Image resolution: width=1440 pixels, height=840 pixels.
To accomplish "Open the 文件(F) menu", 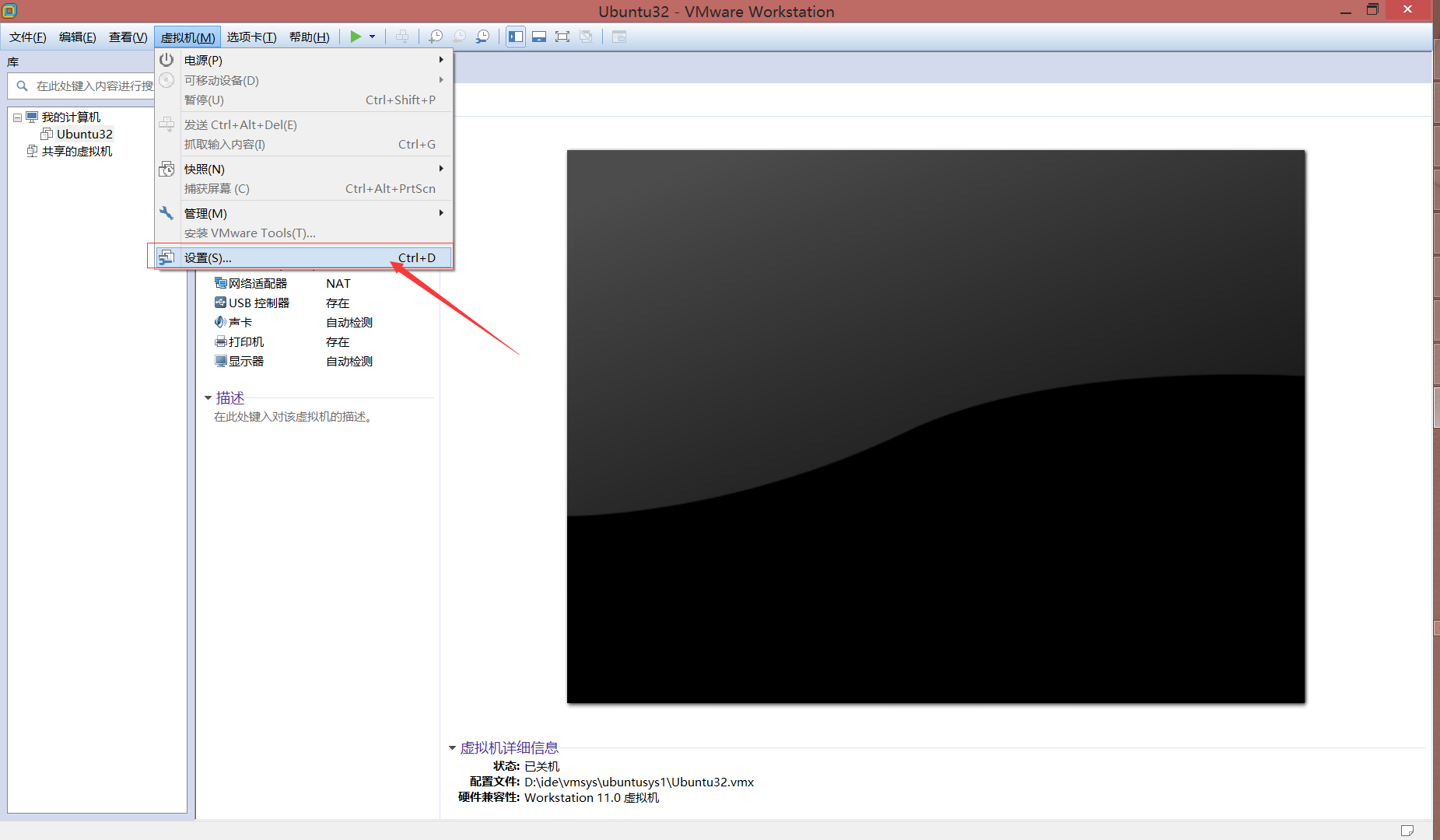I will point(28,37).
